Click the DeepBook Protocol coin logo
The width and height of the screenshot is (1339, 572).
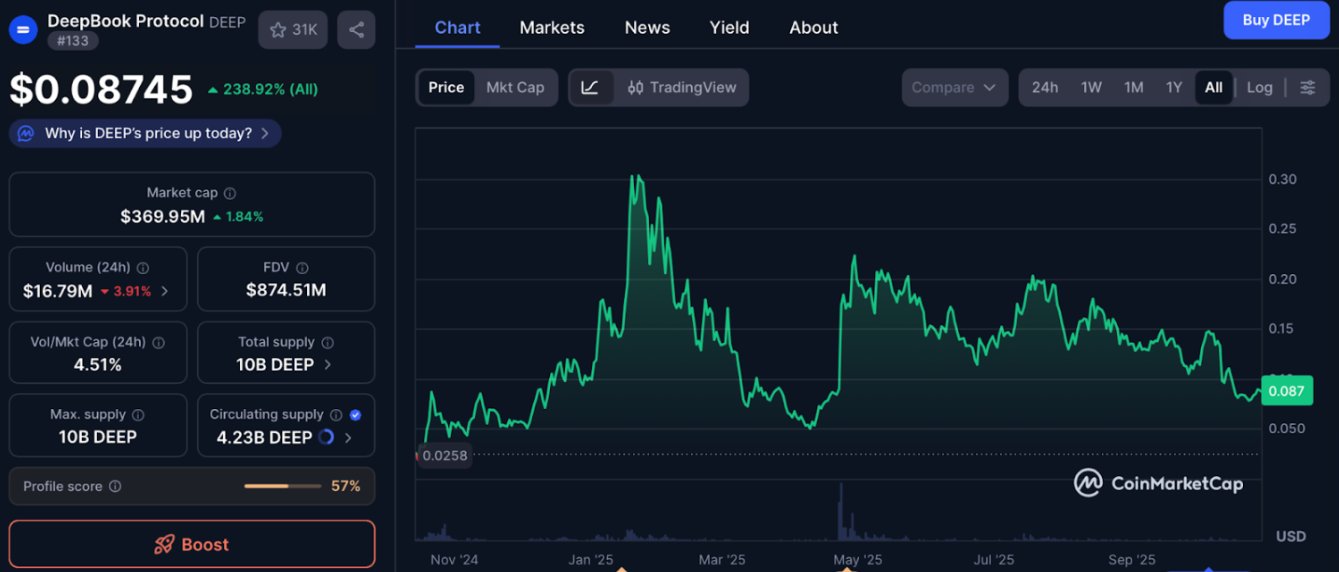coord(23,29)
